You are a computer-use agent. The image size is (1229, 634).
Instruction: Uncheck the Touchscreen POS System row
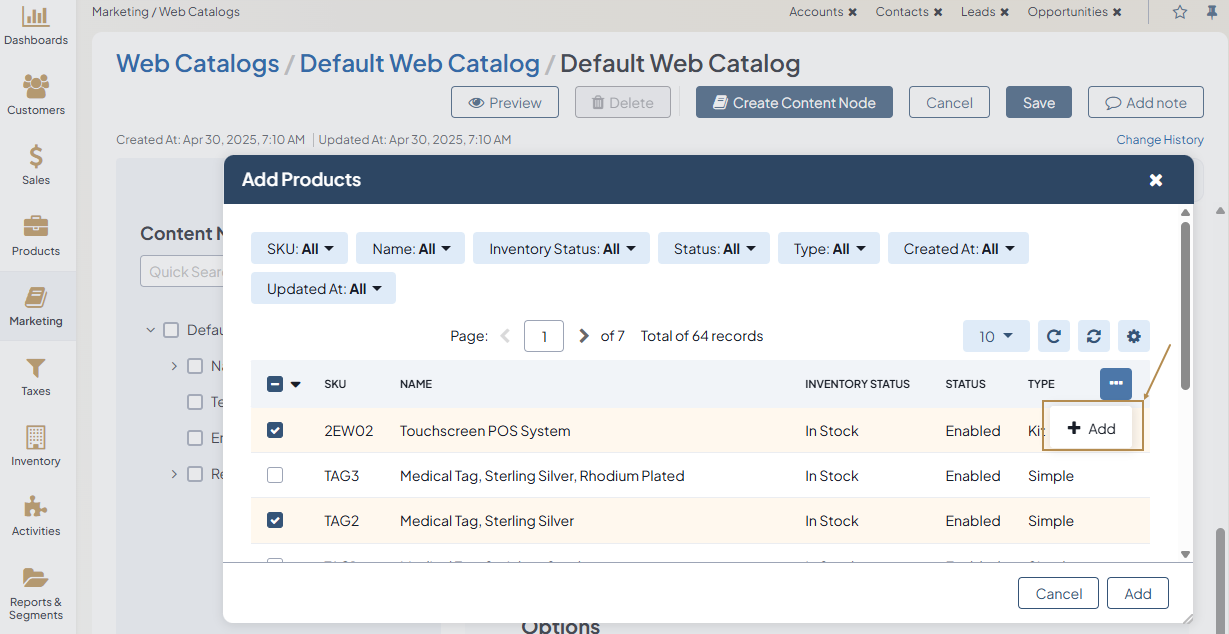(275, 430)
